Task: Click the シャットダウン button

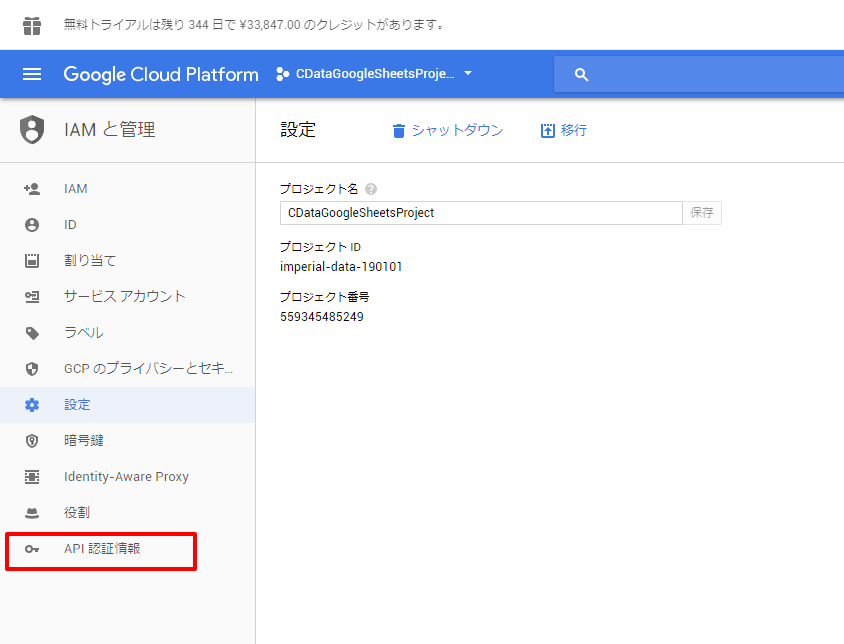Action: coord(448,130)
